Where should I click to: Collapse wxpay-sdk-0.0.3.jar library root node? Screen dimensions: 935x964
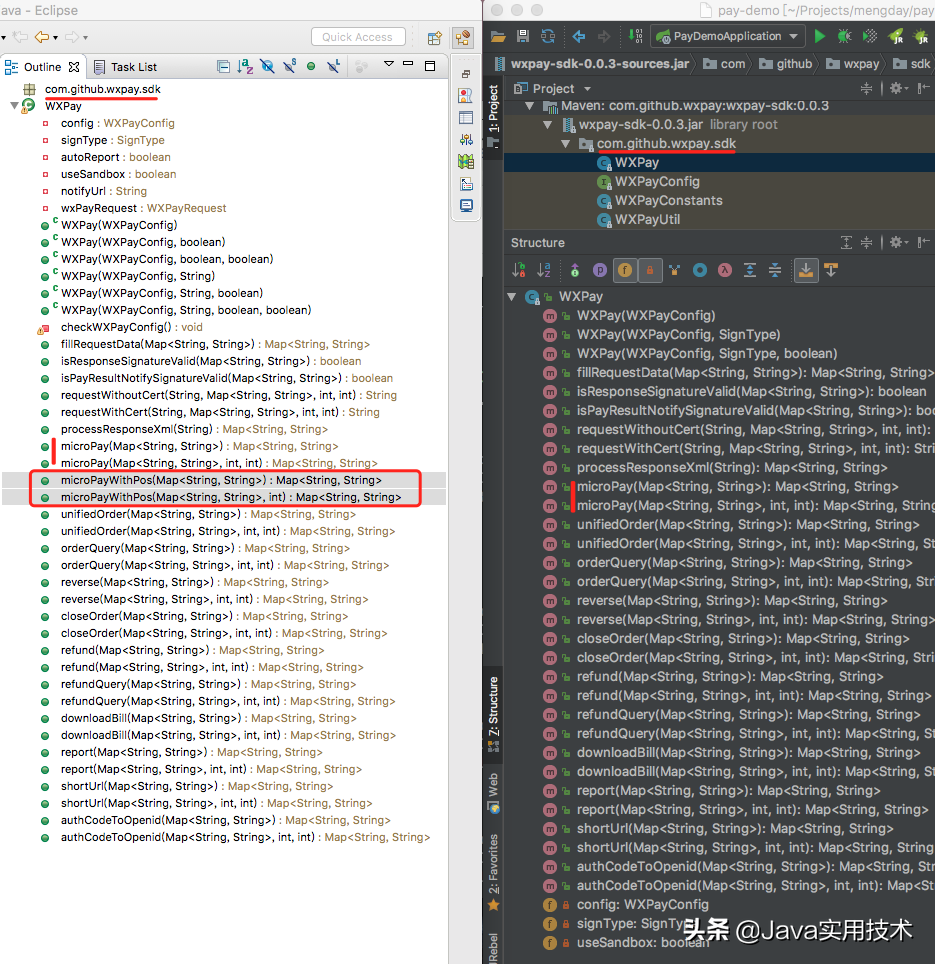coord(548,125)
